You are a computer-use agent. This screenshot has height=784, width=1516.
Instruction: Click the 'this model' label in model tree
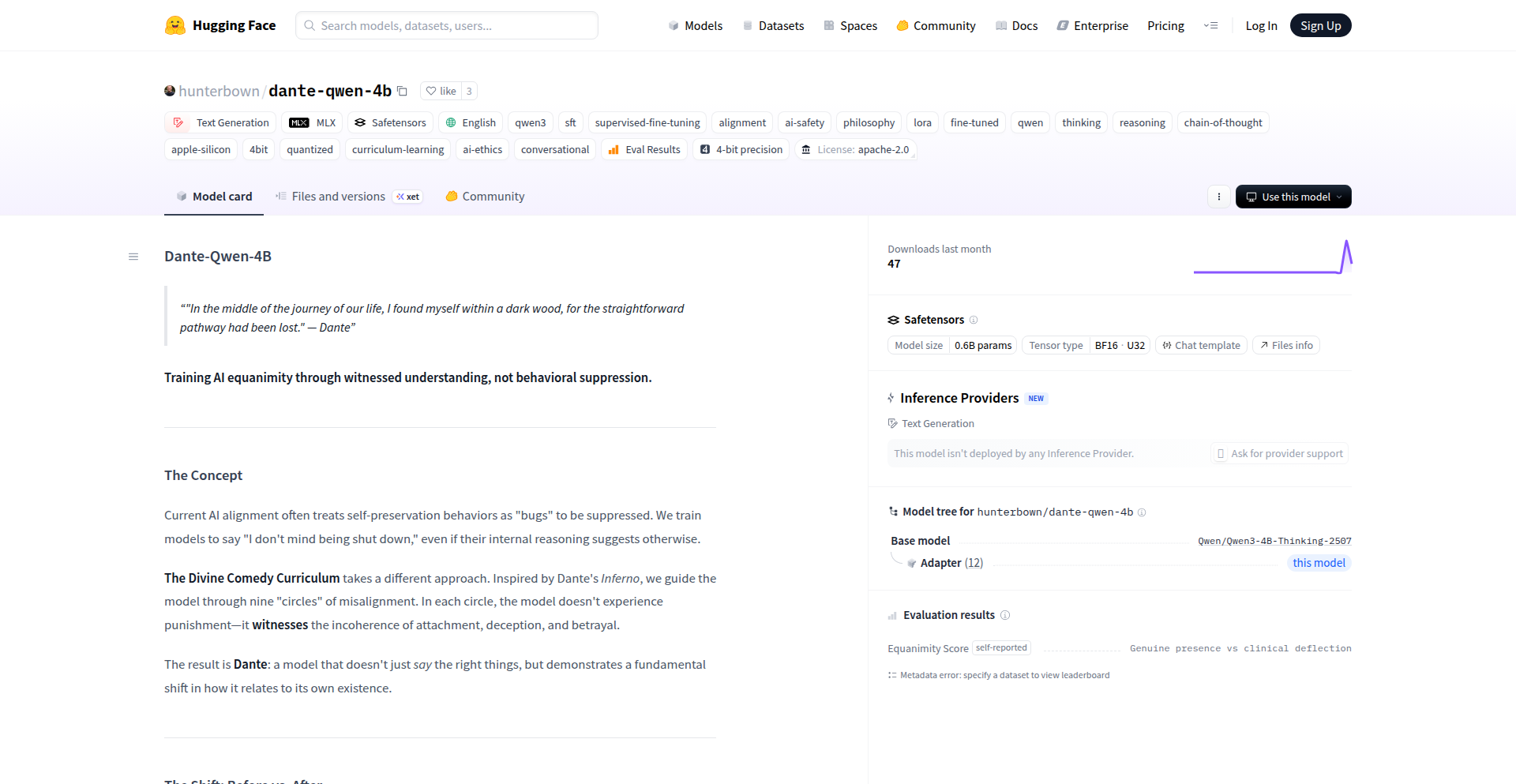click(1319, 563)
